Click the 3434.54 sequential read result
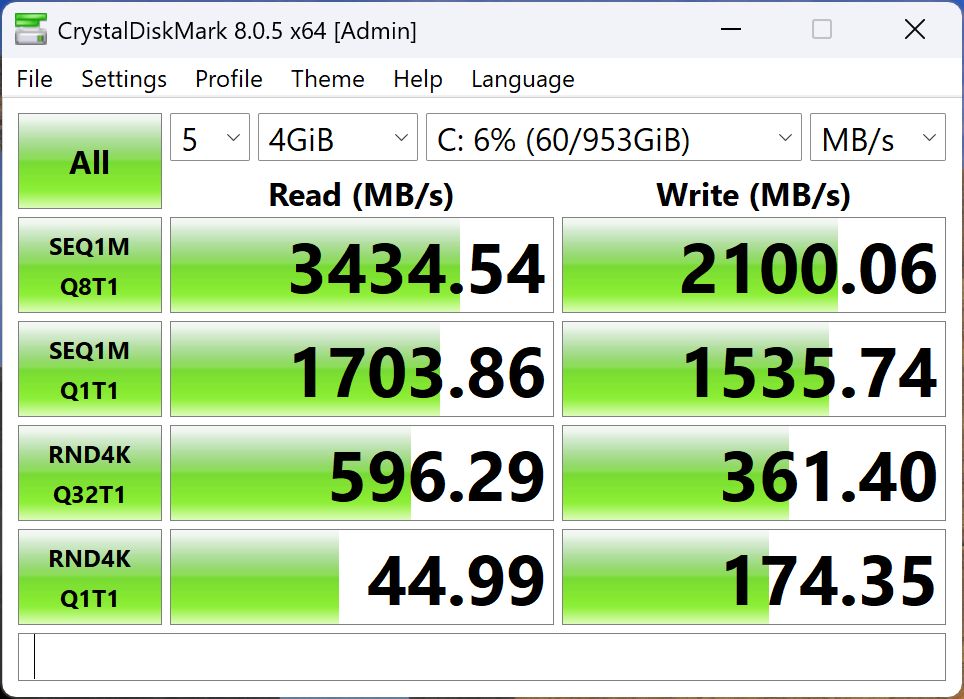The width and height of the screenshot is (964, 699). pos(362,265)
